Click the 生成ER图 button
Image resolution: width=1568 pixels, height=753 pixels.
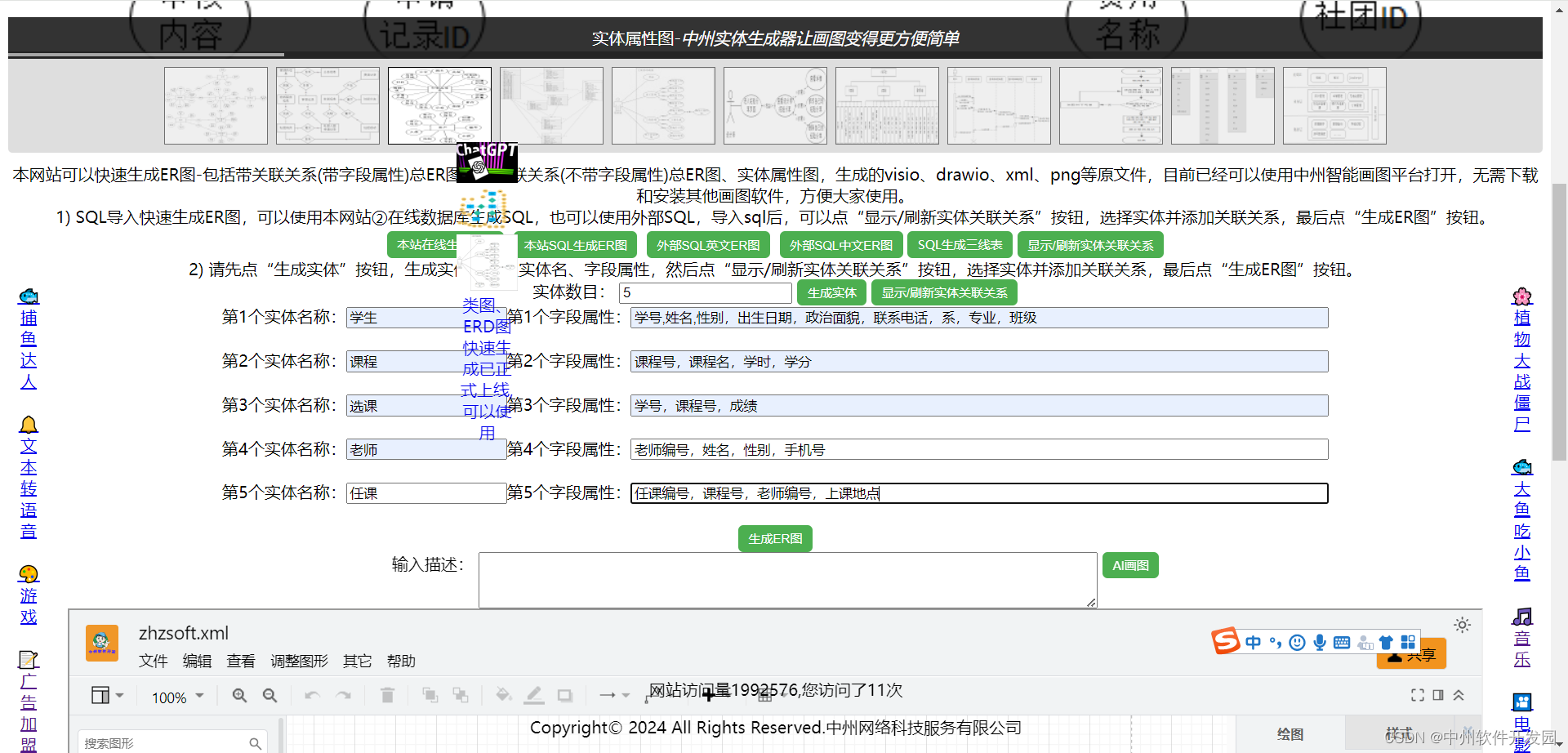click(x=775, y=539)
